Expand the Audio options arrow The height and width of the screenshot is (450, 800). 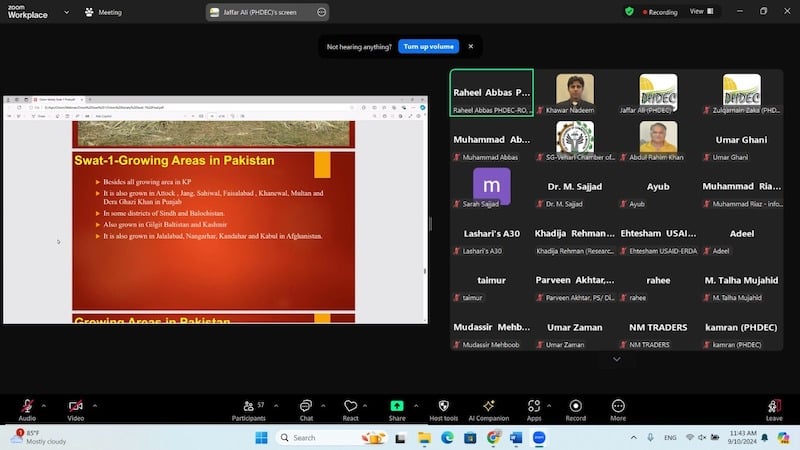point(46,405)
